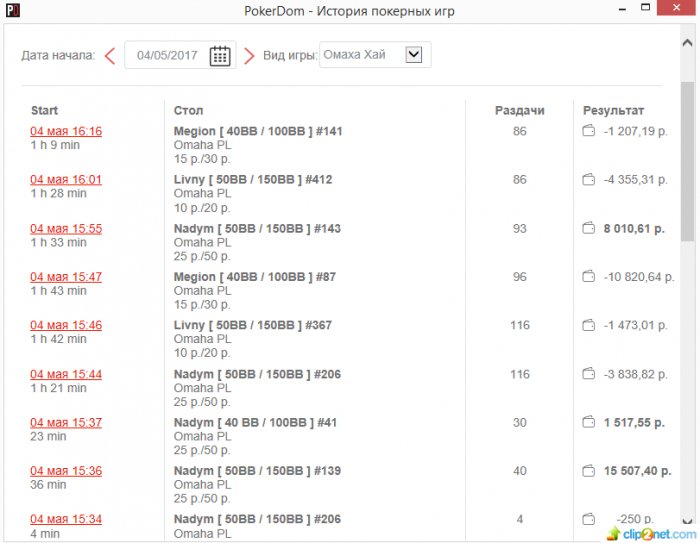The height and width of the screenshot is (543, 700).
Task: Click wallet icon next to 15 507,40 р.
Action: (x=589, y=471)
